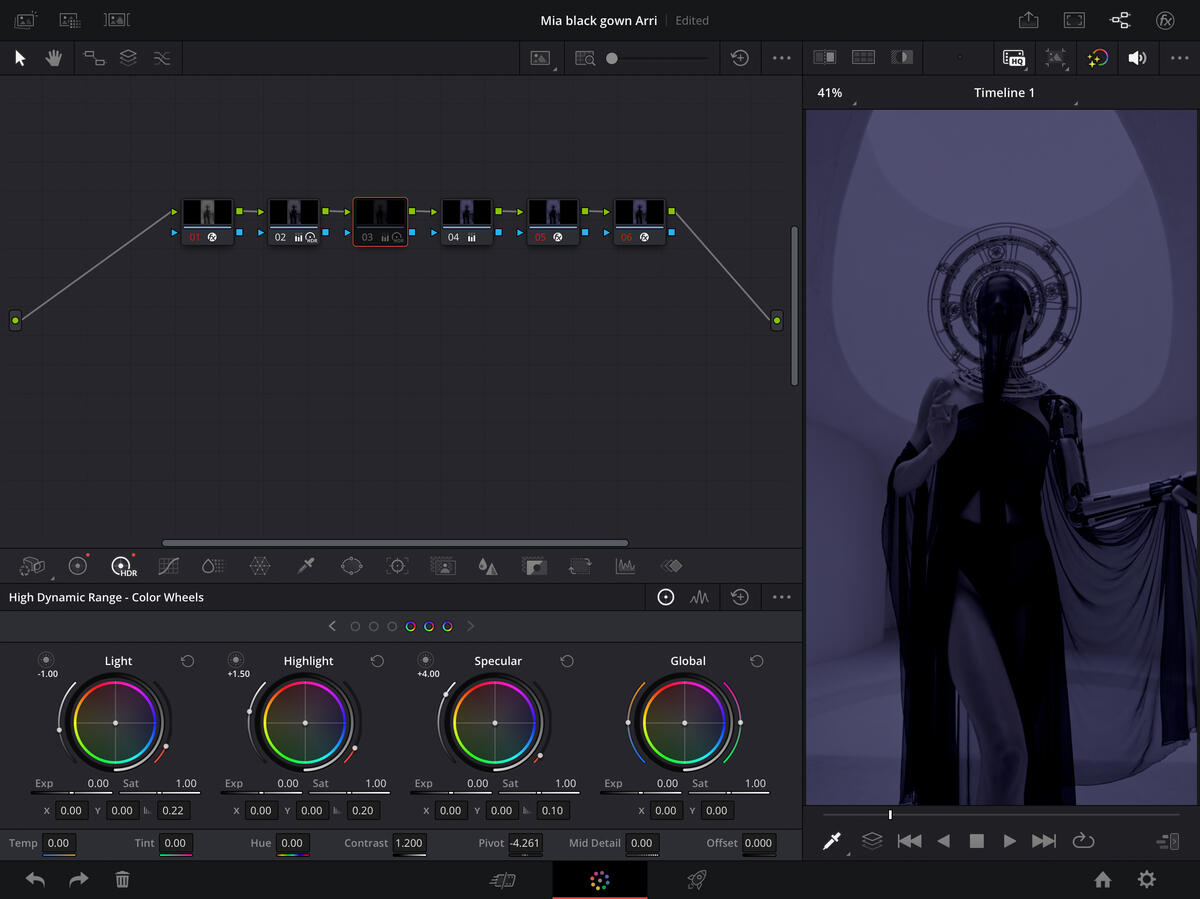Screen dimensions: 1200x899
Task: Open the Tracker palette
Action: coord(397,566)
